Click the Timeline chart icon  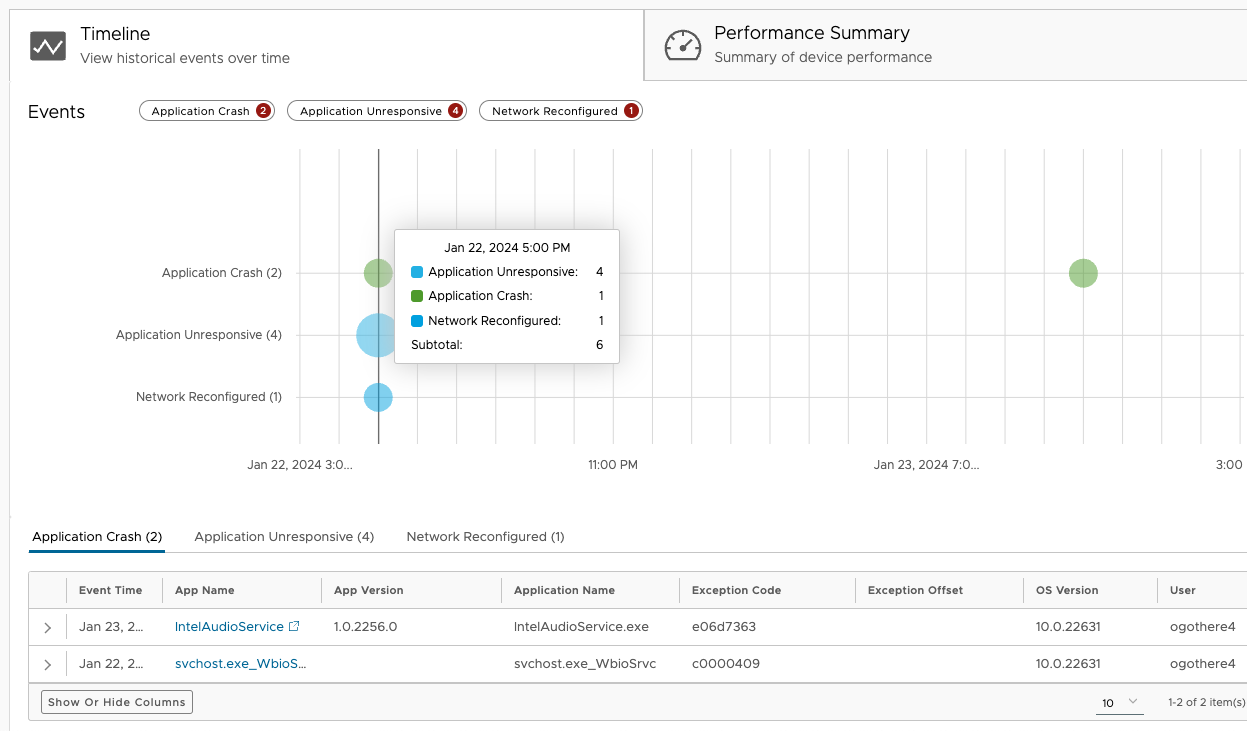(48, 46)
